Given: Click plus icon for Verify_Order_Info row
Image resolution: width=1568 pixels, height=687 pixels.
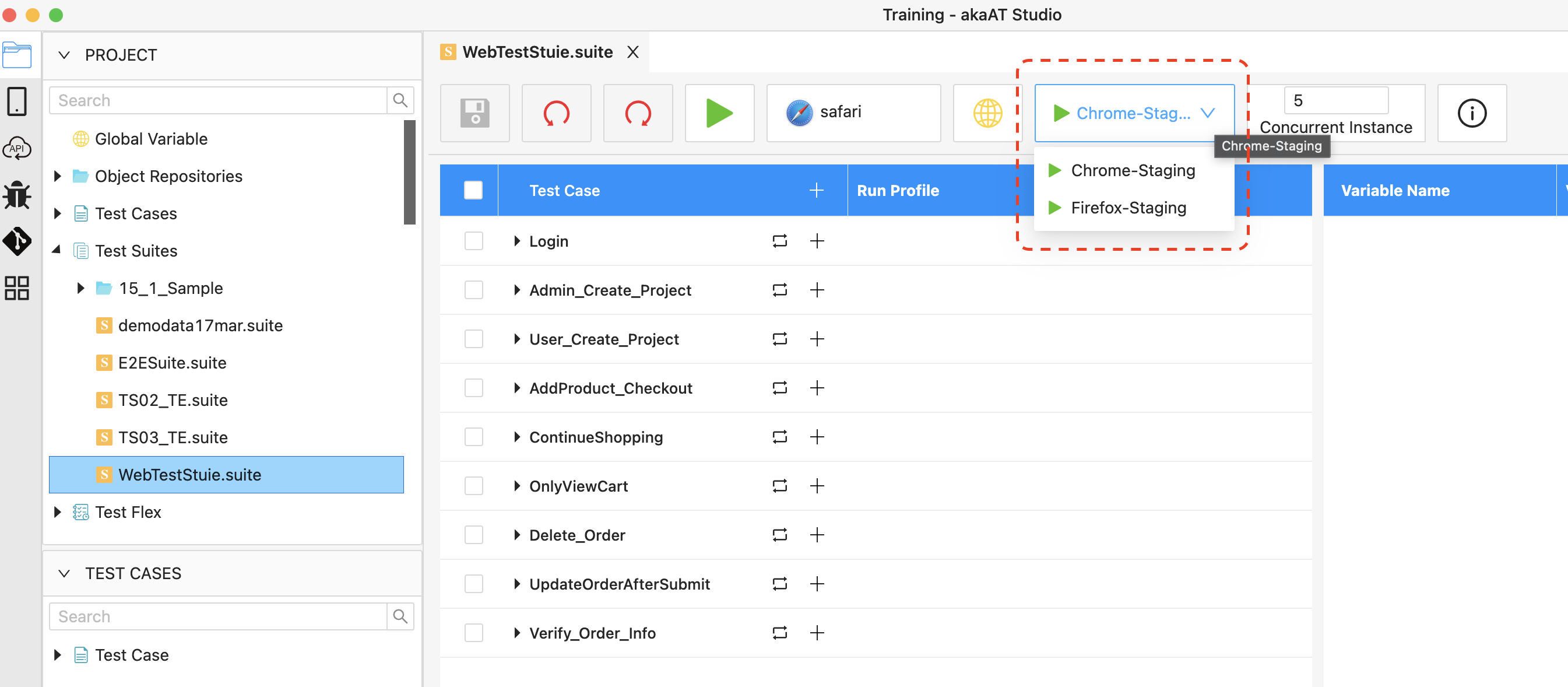Looking at the screenshot, I should [x=817, y=633].
